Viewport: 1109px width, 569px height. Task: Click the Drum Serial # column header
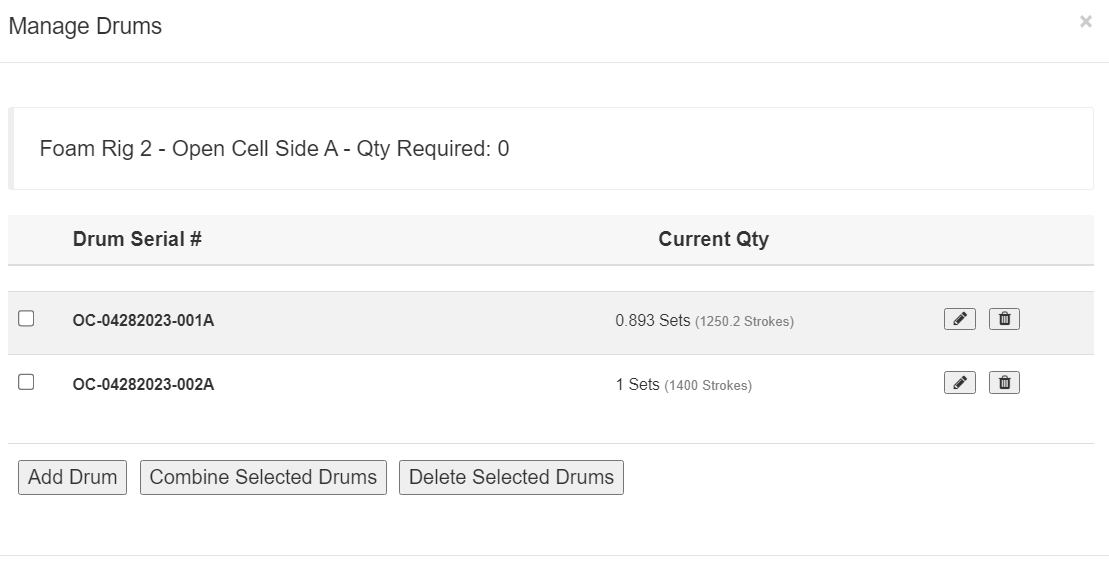coord(137,239)
